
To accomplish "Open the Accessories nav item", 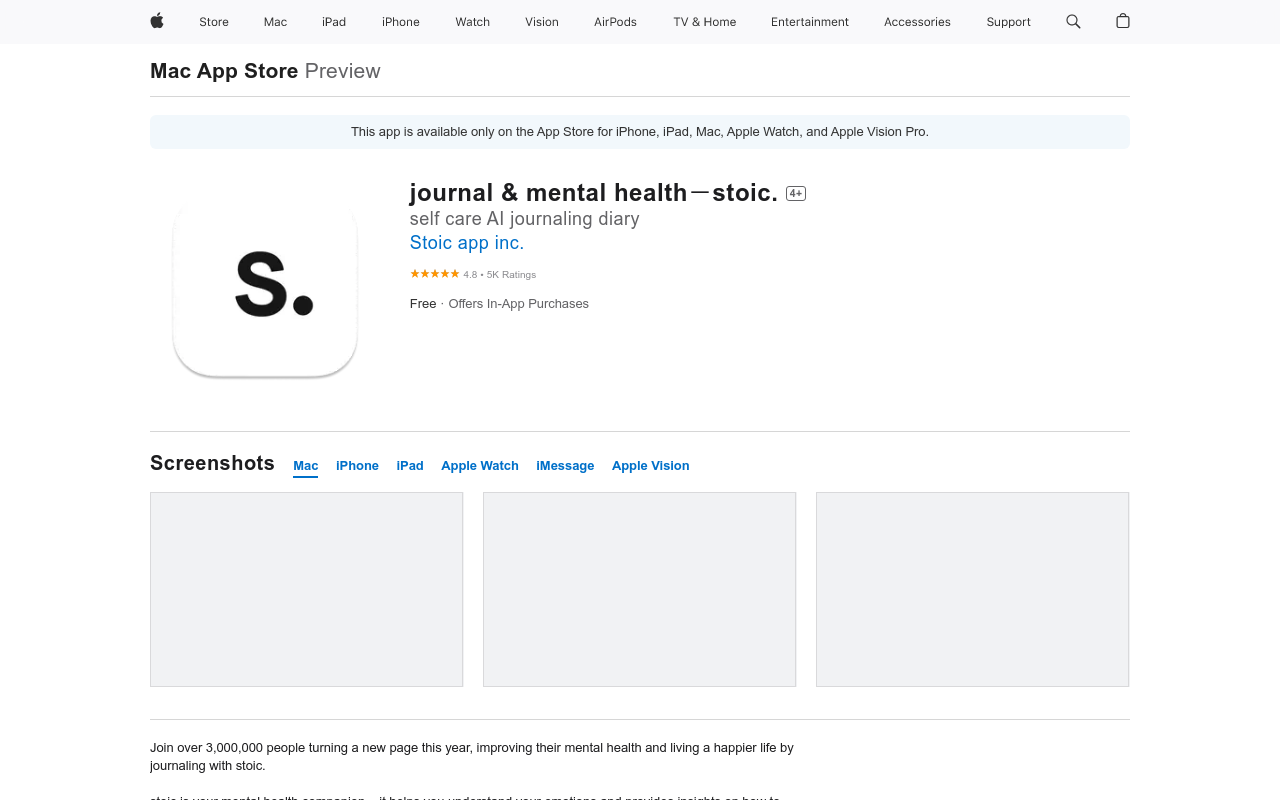I will [x=917, y=22].
